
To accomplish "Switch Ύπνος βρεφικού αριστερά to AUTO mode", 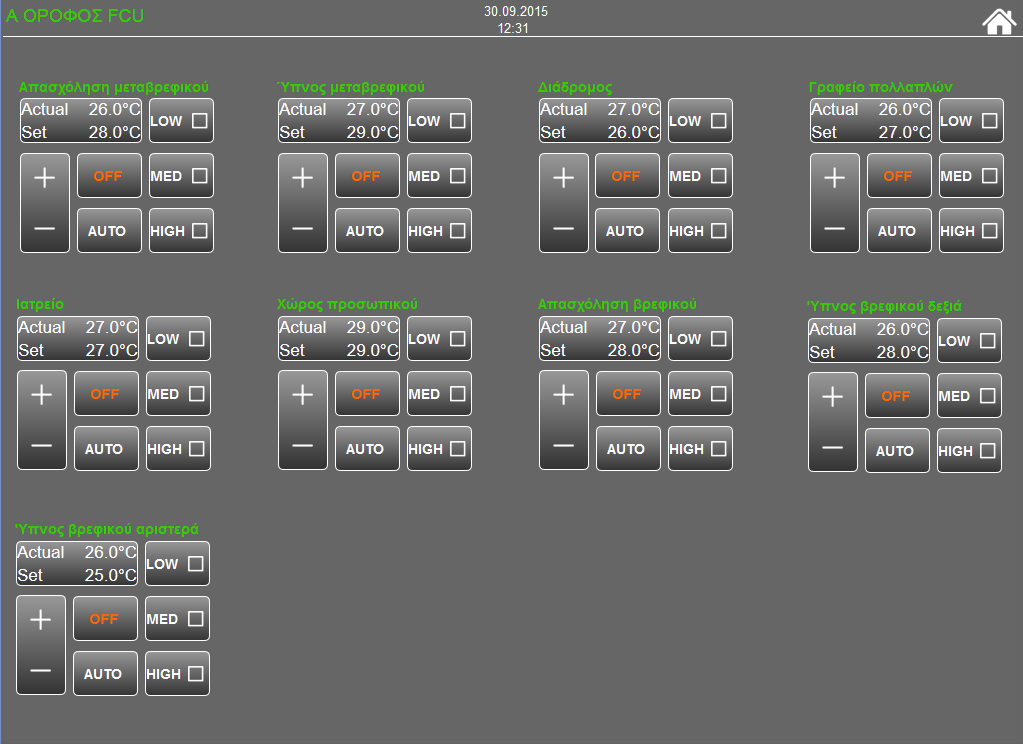I will (x=104, y=674).
